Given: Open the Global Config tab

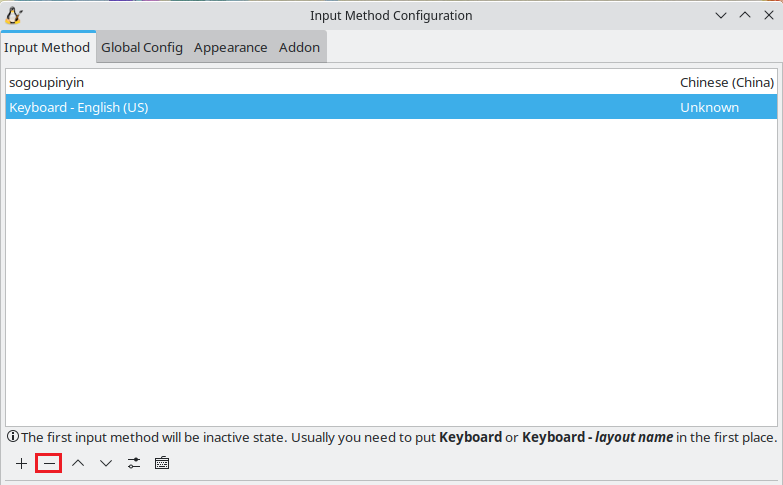Looking at the screenshot, I should coord(142,47).
